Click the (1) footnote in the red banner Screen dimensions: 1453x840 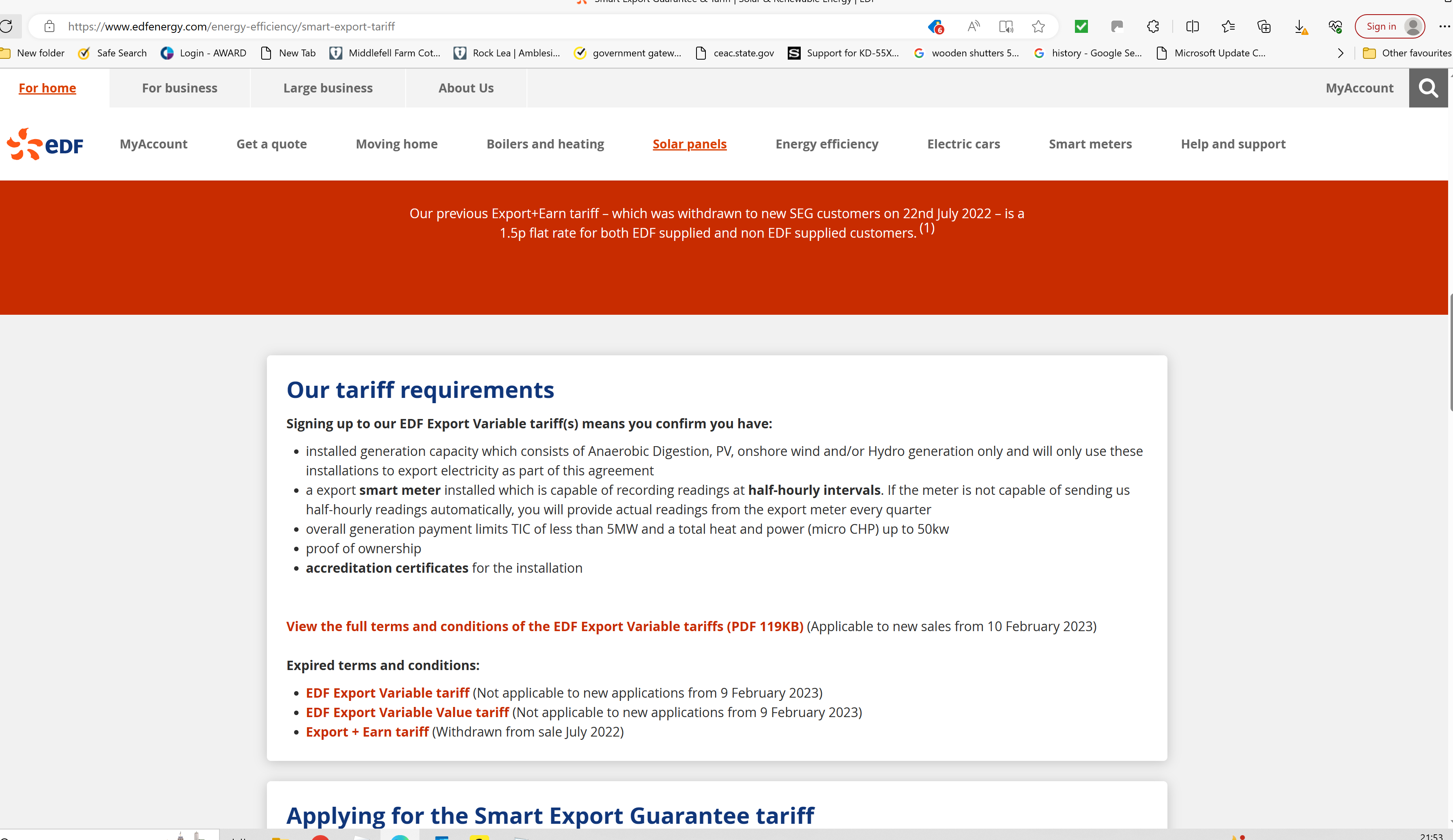pyautogui.click(x=926, y=228)
